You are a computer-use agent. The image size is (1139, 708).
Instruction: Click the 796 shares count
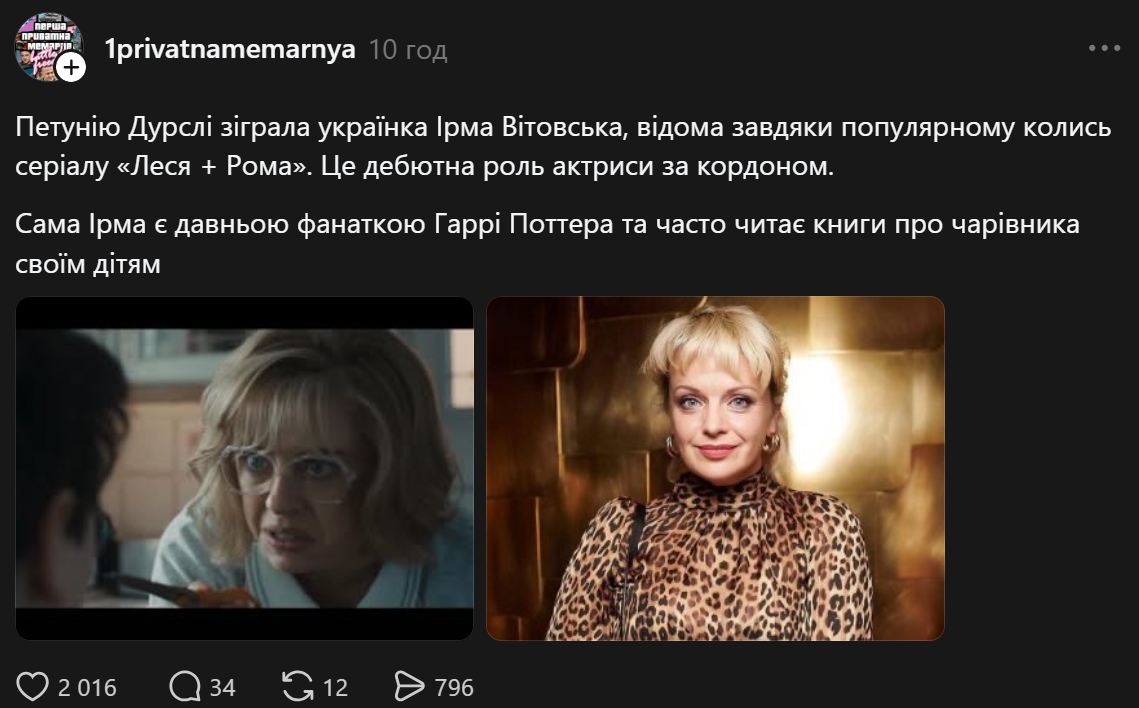(x=454, y=687)
